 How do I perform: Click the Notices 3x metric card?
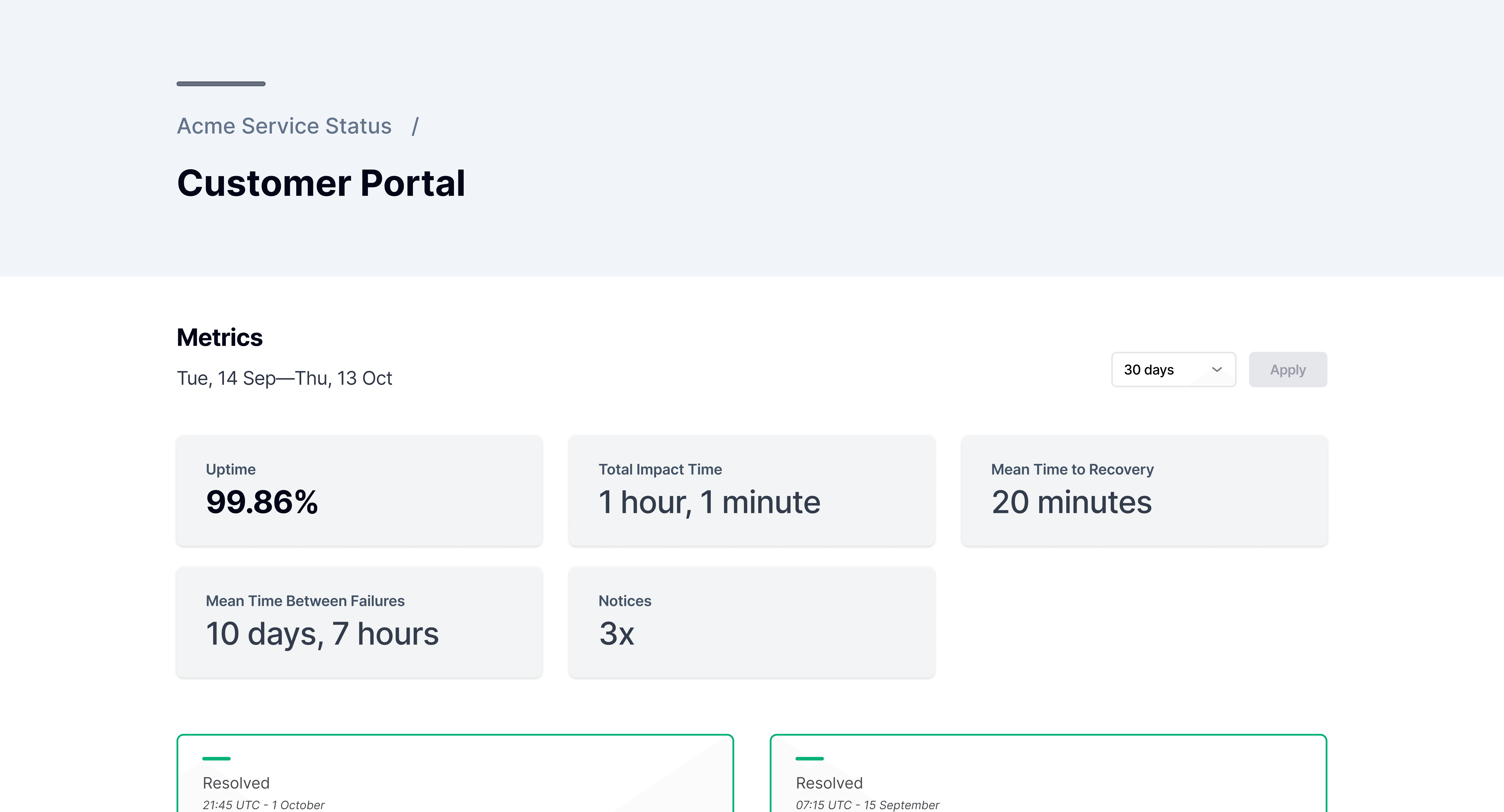(x=752, y=622)
